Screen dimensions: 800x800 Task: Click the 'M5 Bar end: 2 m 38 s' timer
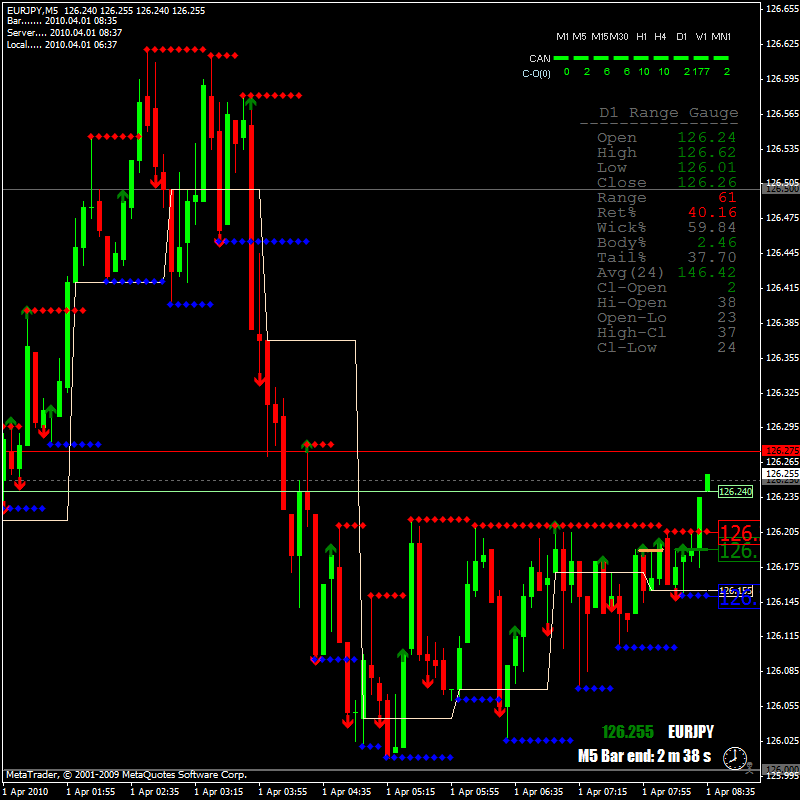point(644,756)
